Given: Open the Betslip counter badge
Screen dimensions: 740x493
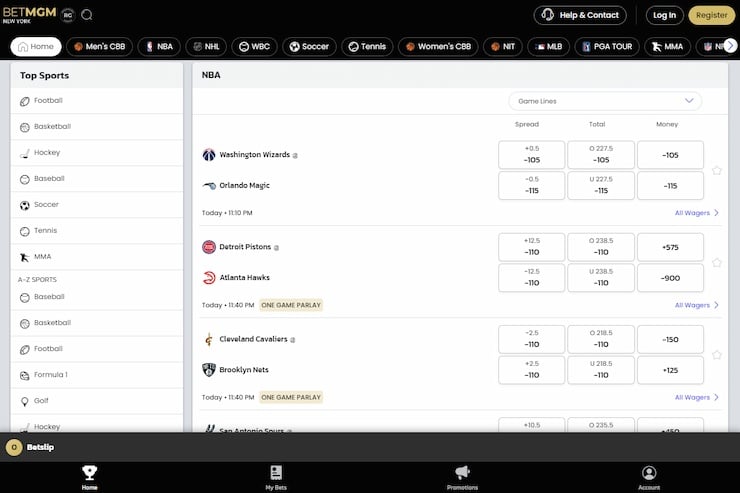Looking at the screenshot, I should [14, 447].
